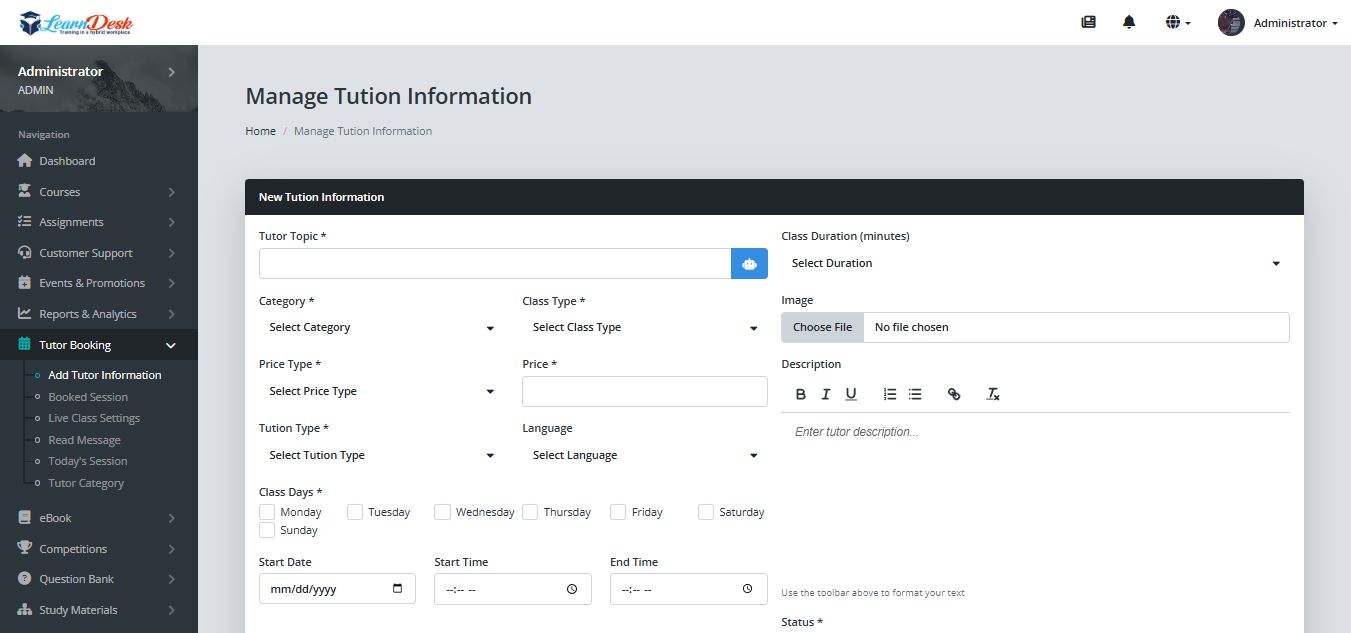Click the Choose File button
Screen dimensions: 1351x633
coord(822,328)
